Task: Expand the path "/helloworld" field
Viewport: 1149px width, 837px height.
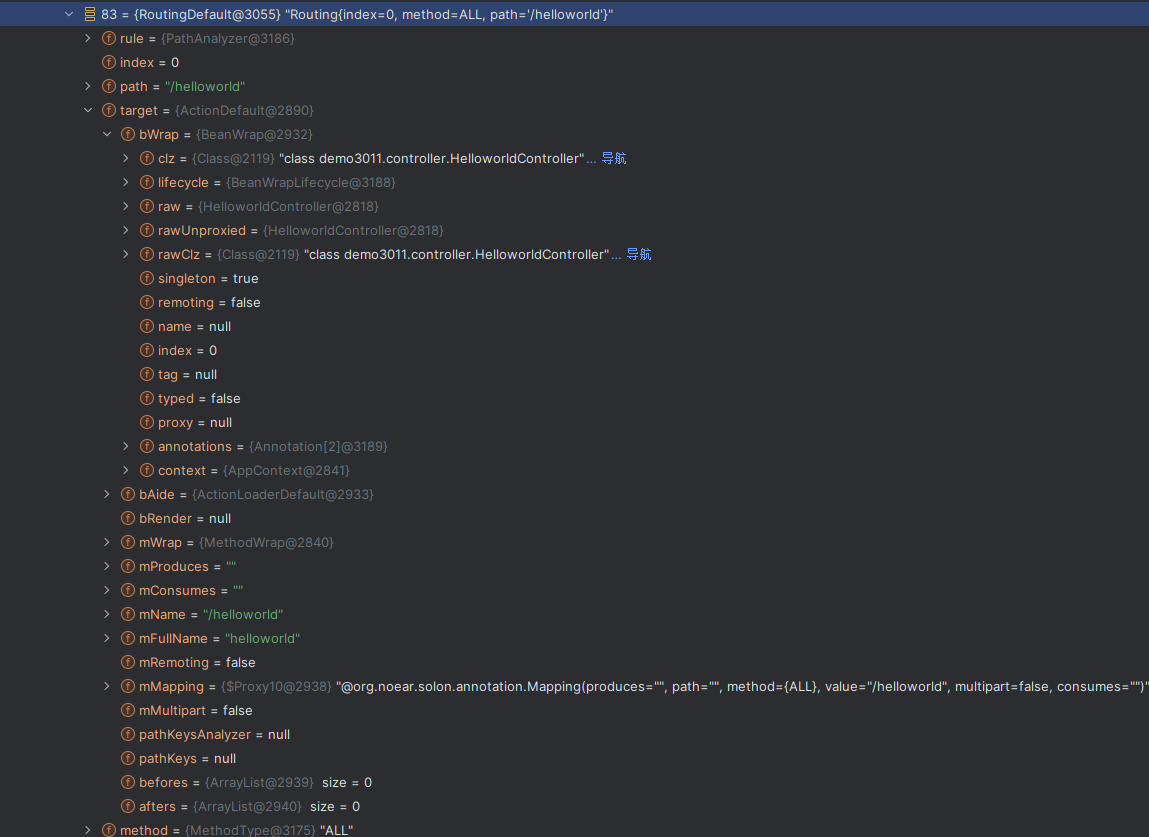Action: (x=88, y=86)
